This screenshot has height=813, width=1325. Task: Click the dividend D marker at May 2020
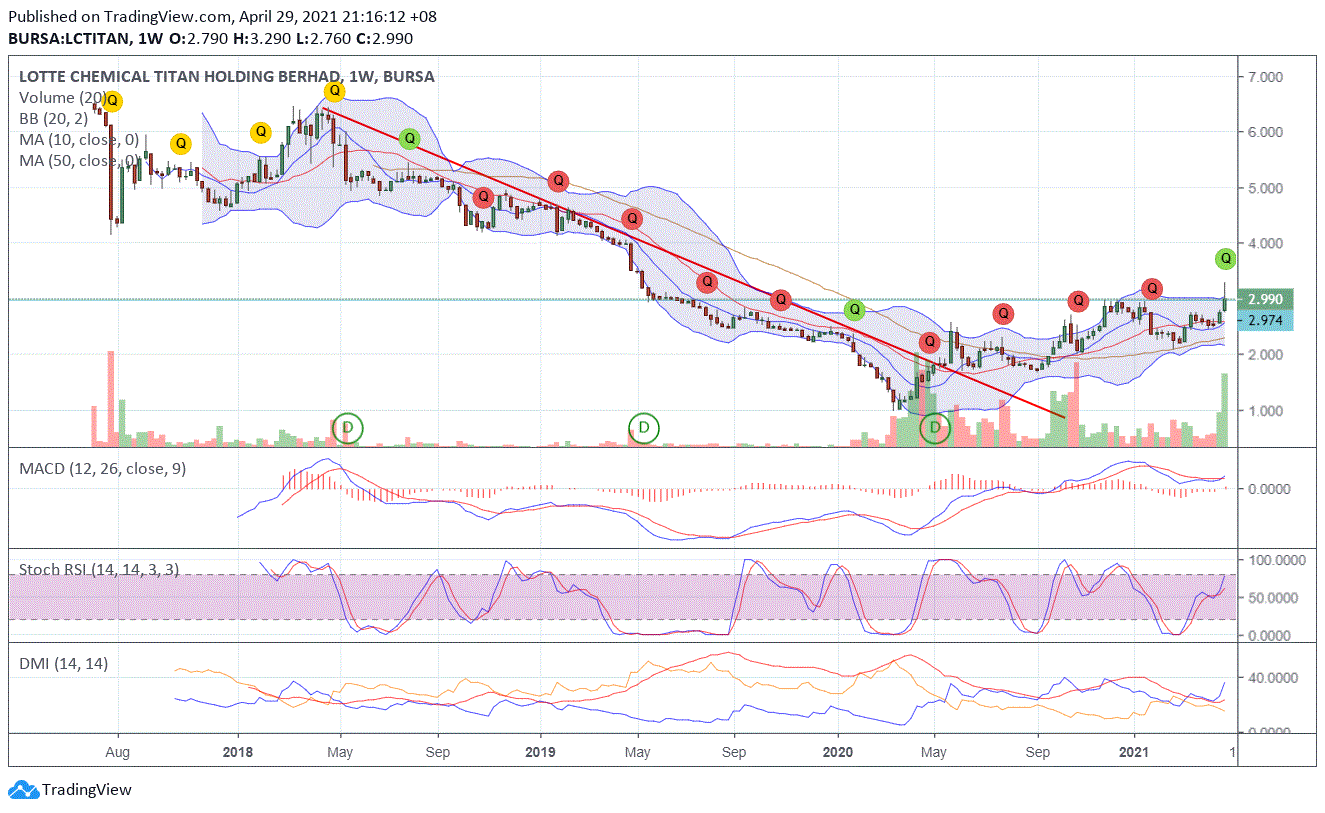pyautogui.click(x=935, y=428)
